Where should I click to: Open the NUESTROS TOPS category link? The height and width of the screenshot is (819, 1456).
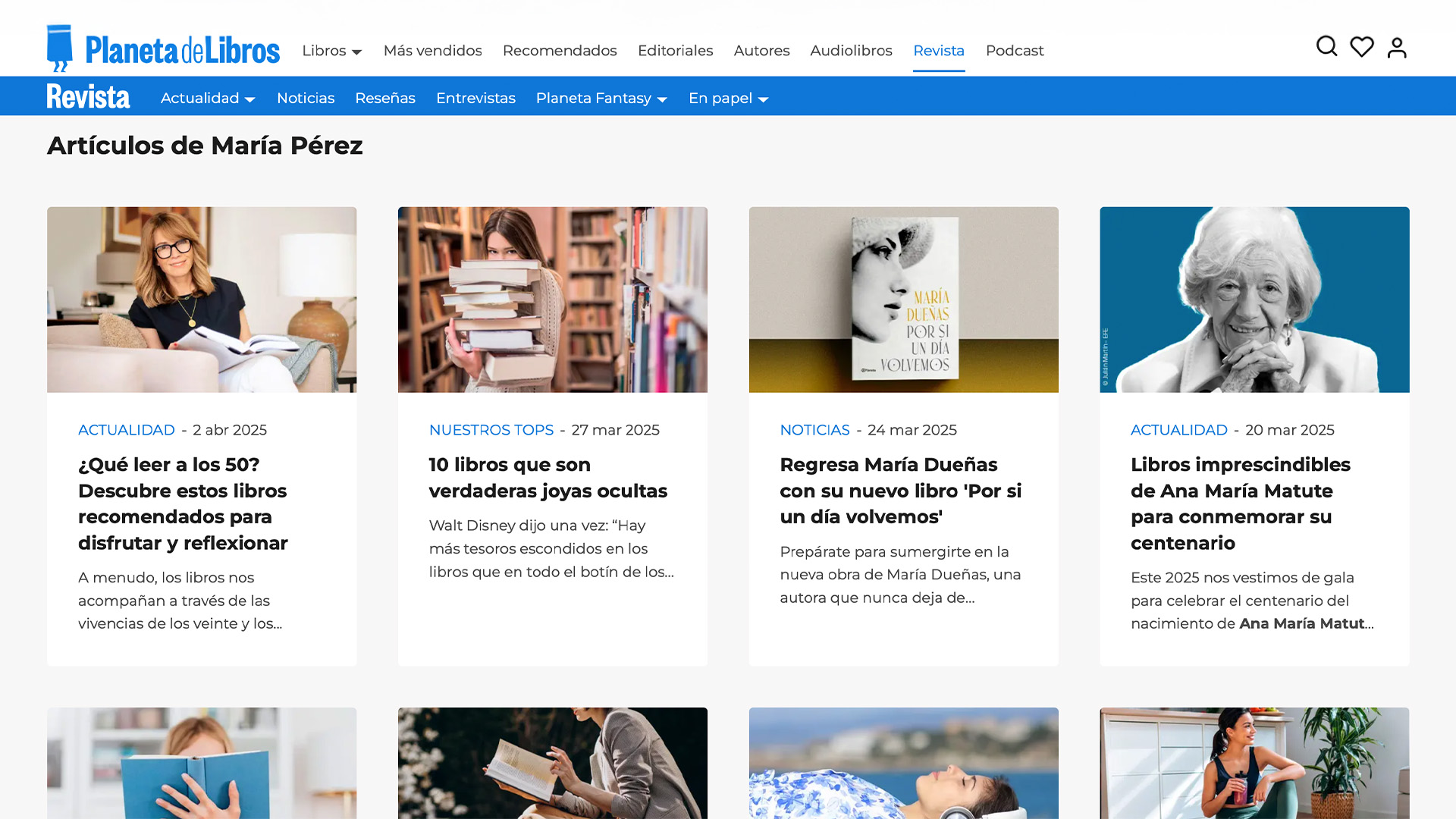491,430
